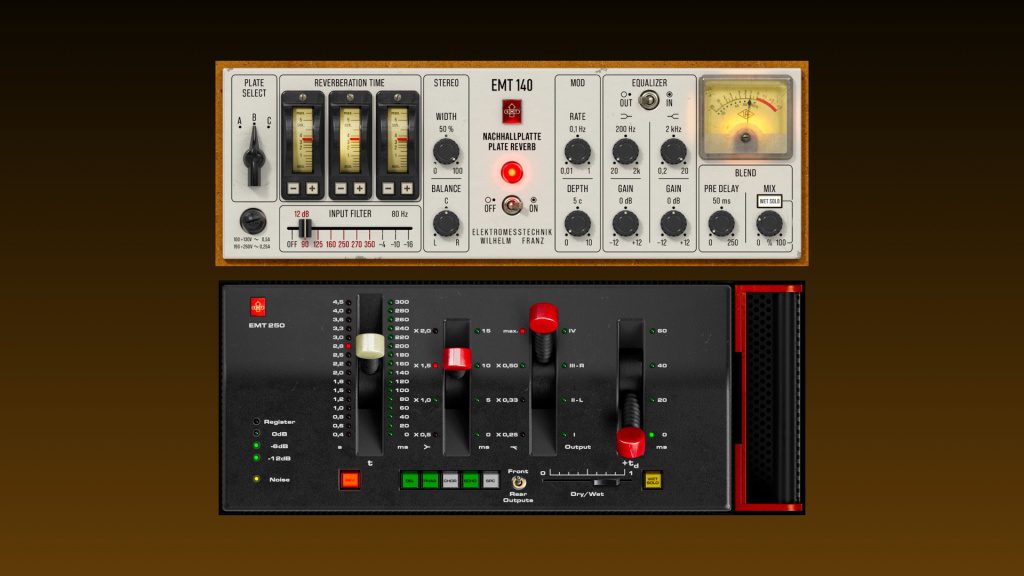The image size is (1024, 576).
Task: Toggle the Equalizer Out/In switch
Action: tap(648, 100)
